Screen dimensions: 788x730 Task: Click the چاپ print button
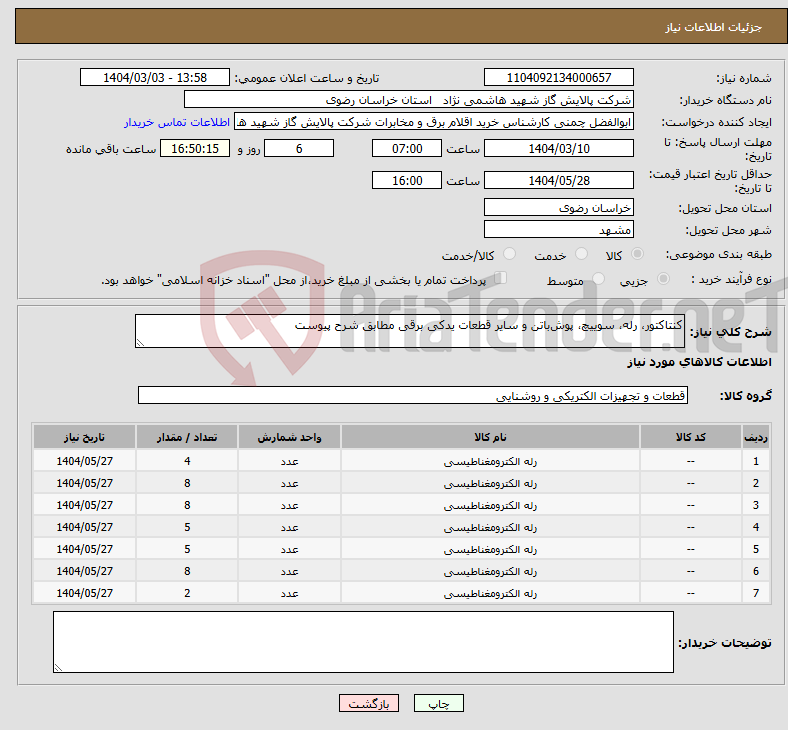click(x=439, y=703)
